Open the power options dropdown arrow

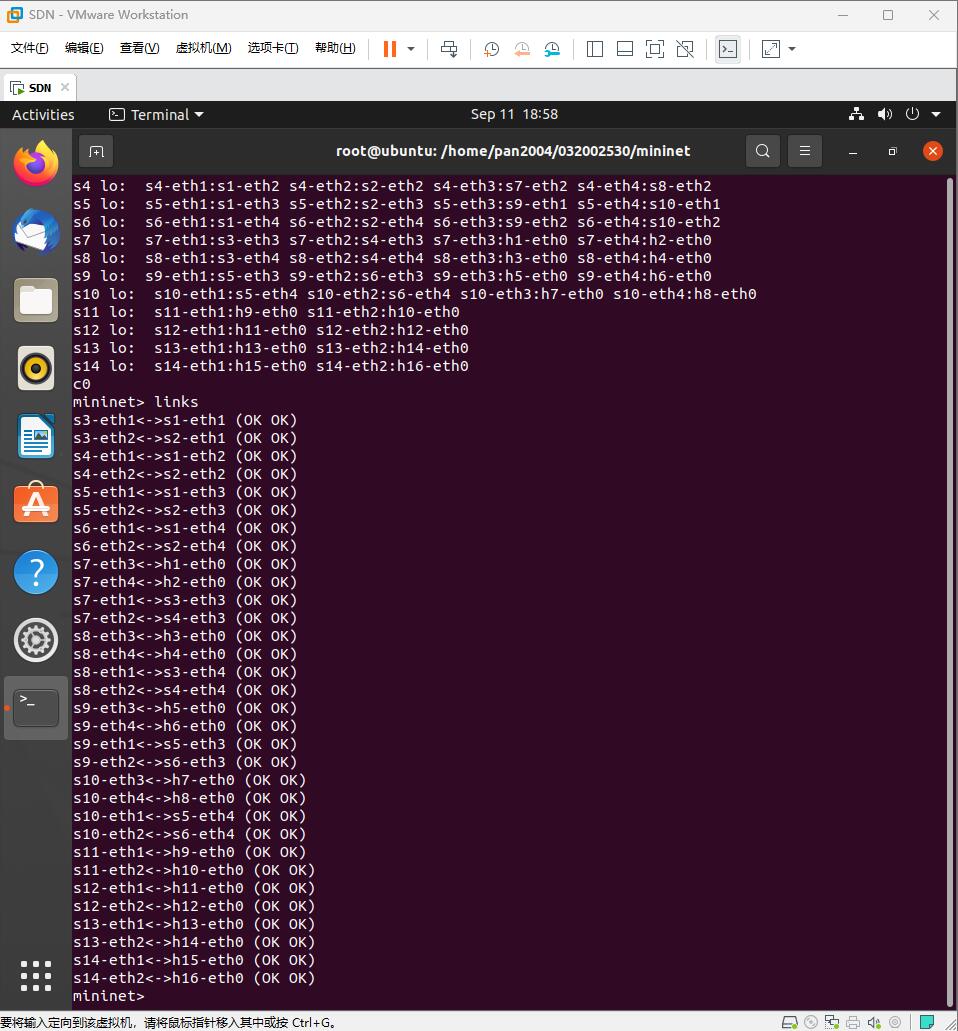(x=411, y=49)
